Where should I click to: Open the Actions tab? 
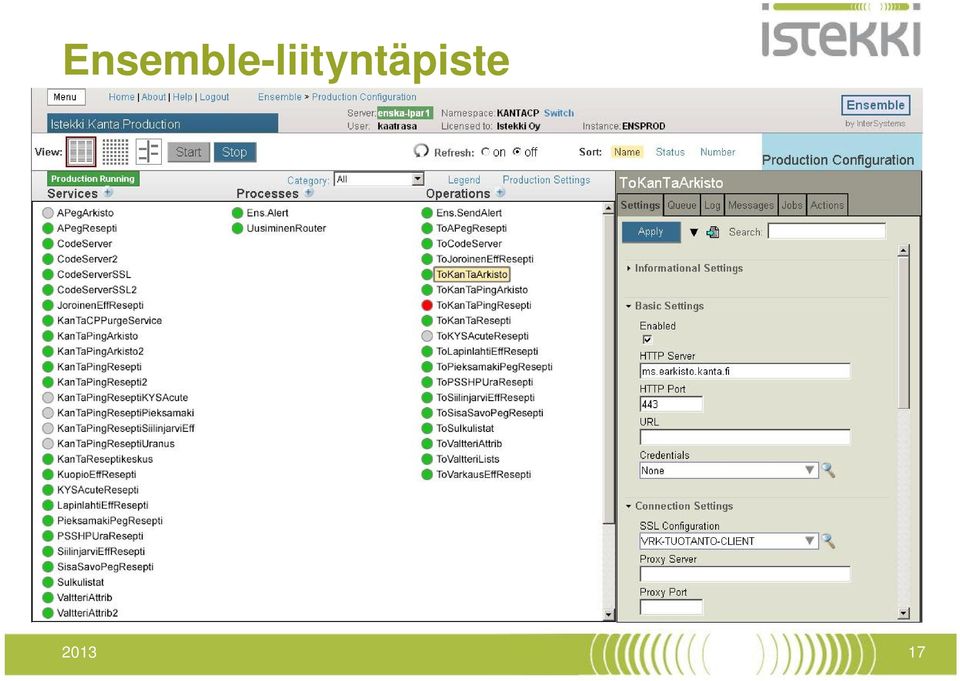pyautogui.click(x=827, y=205)
